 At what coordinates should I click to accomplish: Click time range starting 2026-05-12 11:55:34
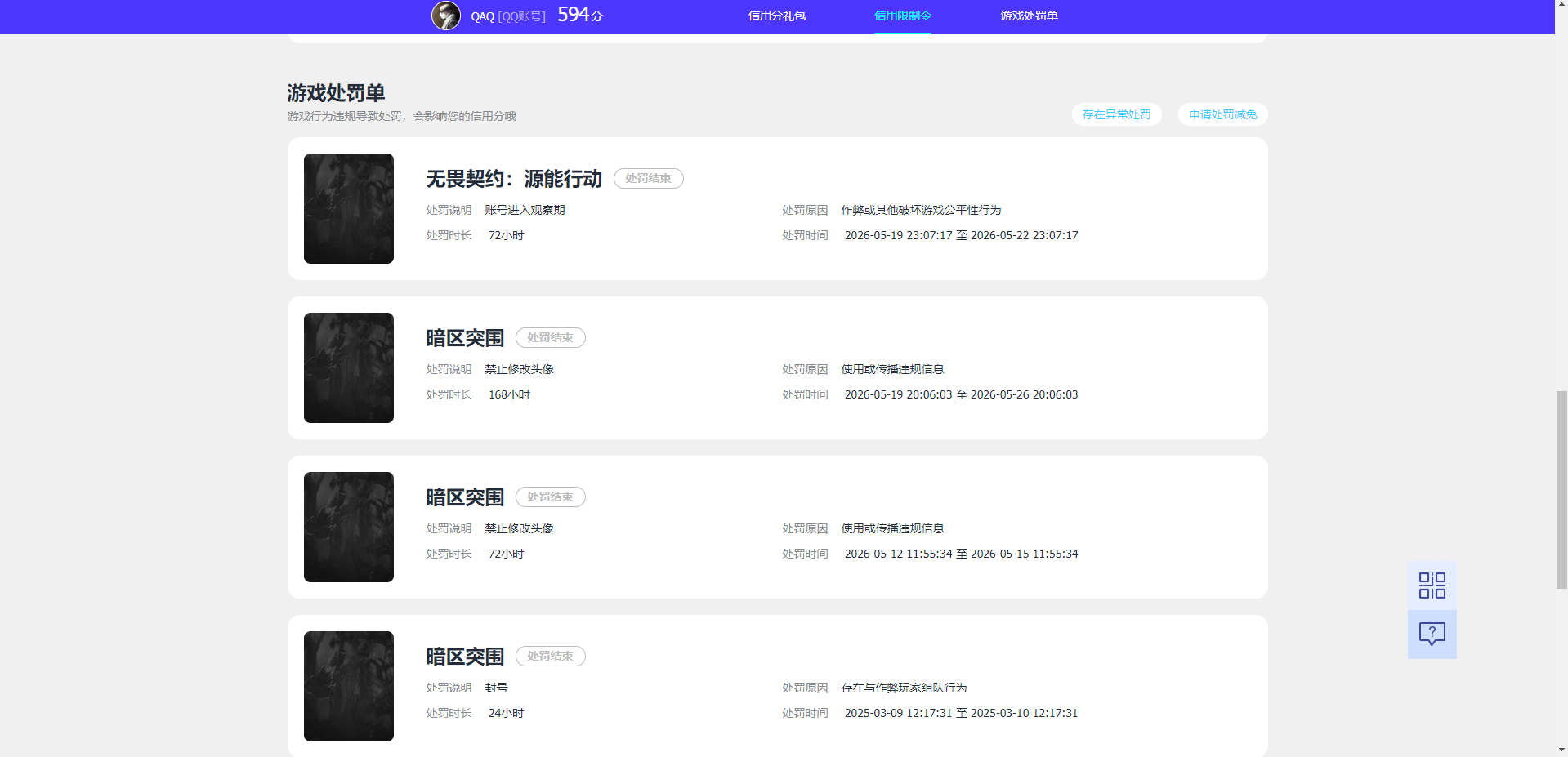(x=961, y=554)
